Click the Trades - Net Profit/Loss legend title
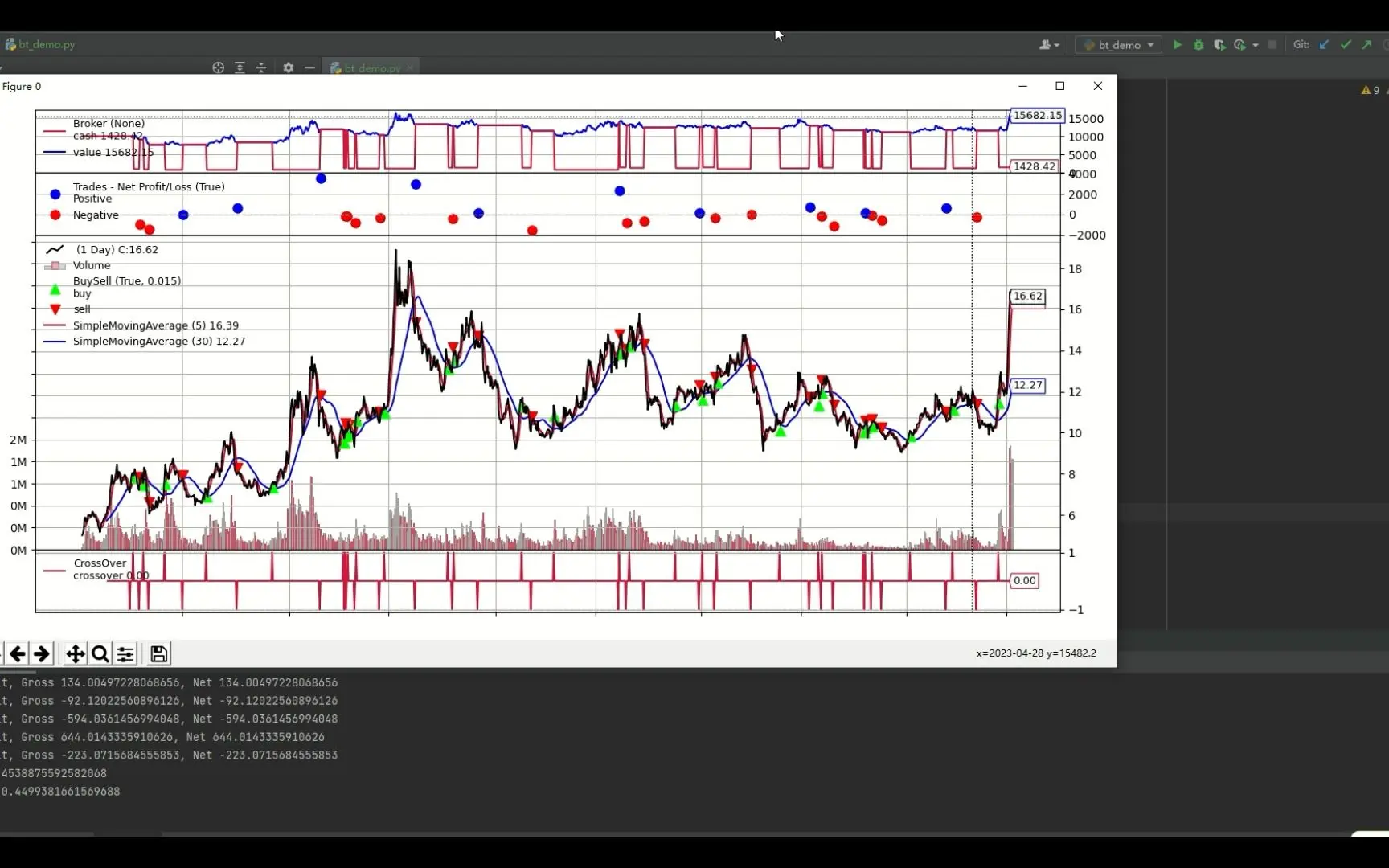1389x868 pixels. [149, 186]
